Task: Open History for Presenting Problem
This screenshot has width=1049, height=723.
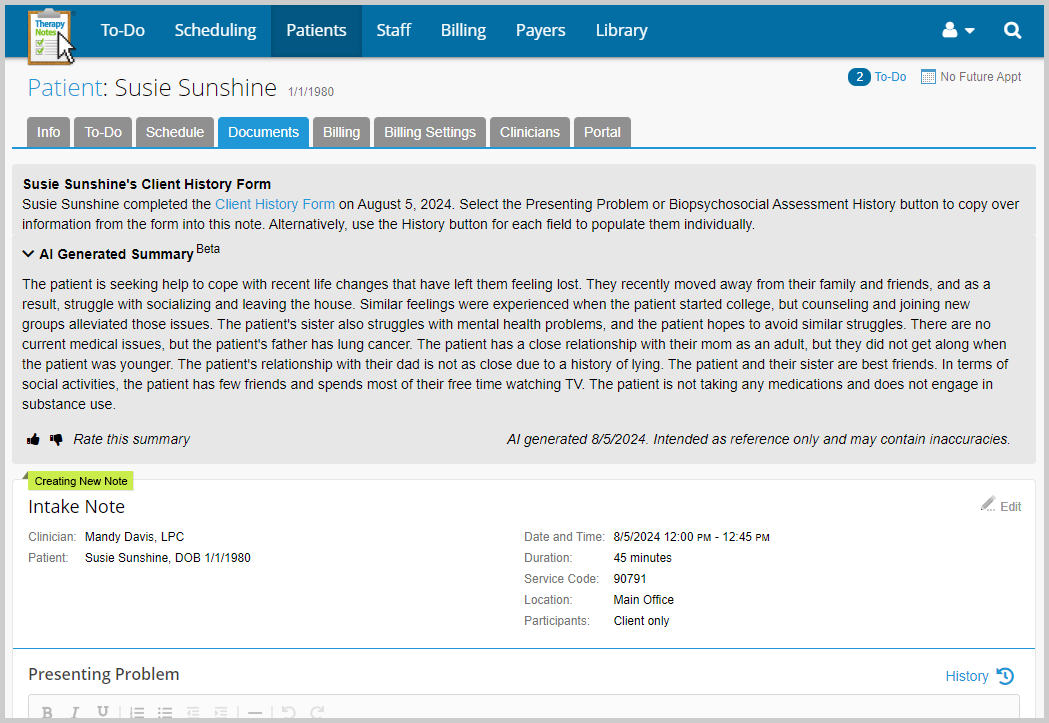Action: pyautogui.click(x=978, y=676)
